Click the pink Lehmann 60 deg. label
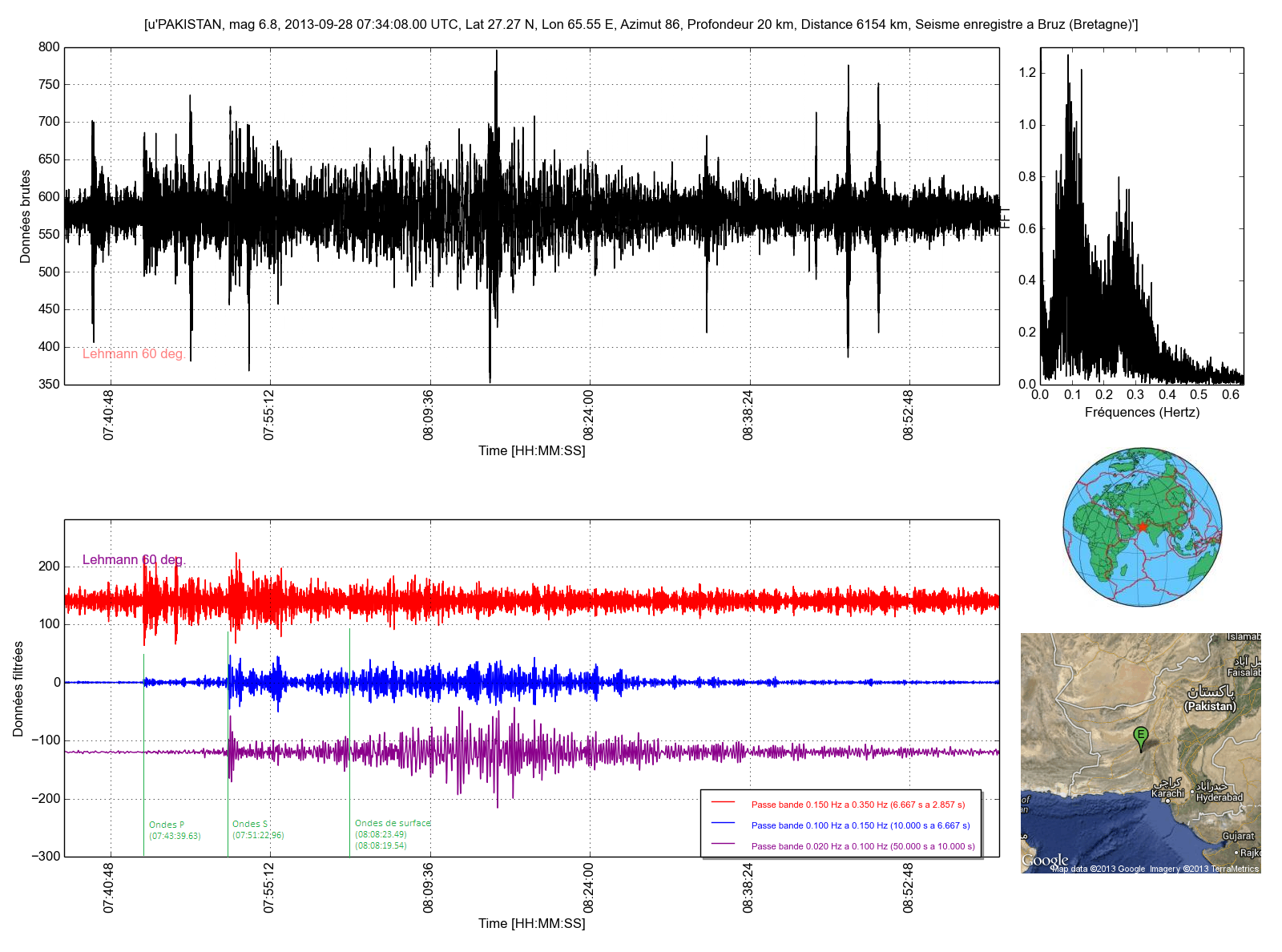This screenshot has height=952, width=1282. pyautogui.click(x=134, y=354)
